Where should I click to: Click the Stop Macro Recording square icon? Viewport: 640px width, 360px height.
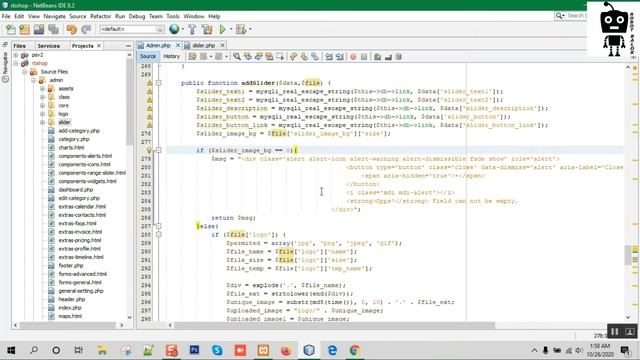click(x=364, y=57)
